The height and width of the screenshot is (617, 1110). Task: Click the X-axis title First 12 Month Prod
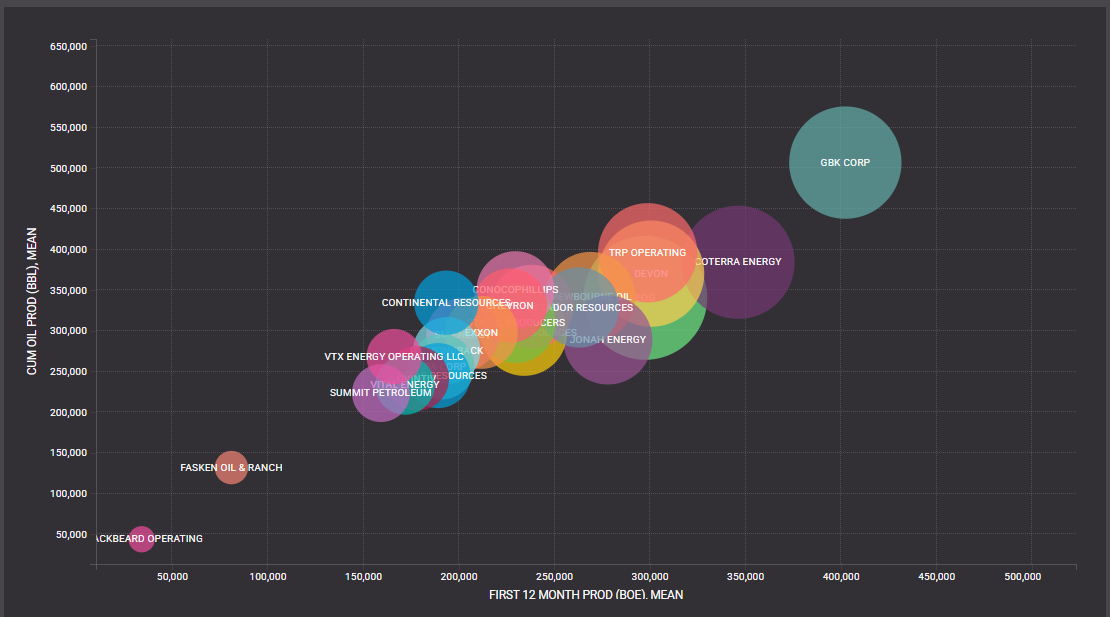[x=585, y=595]
